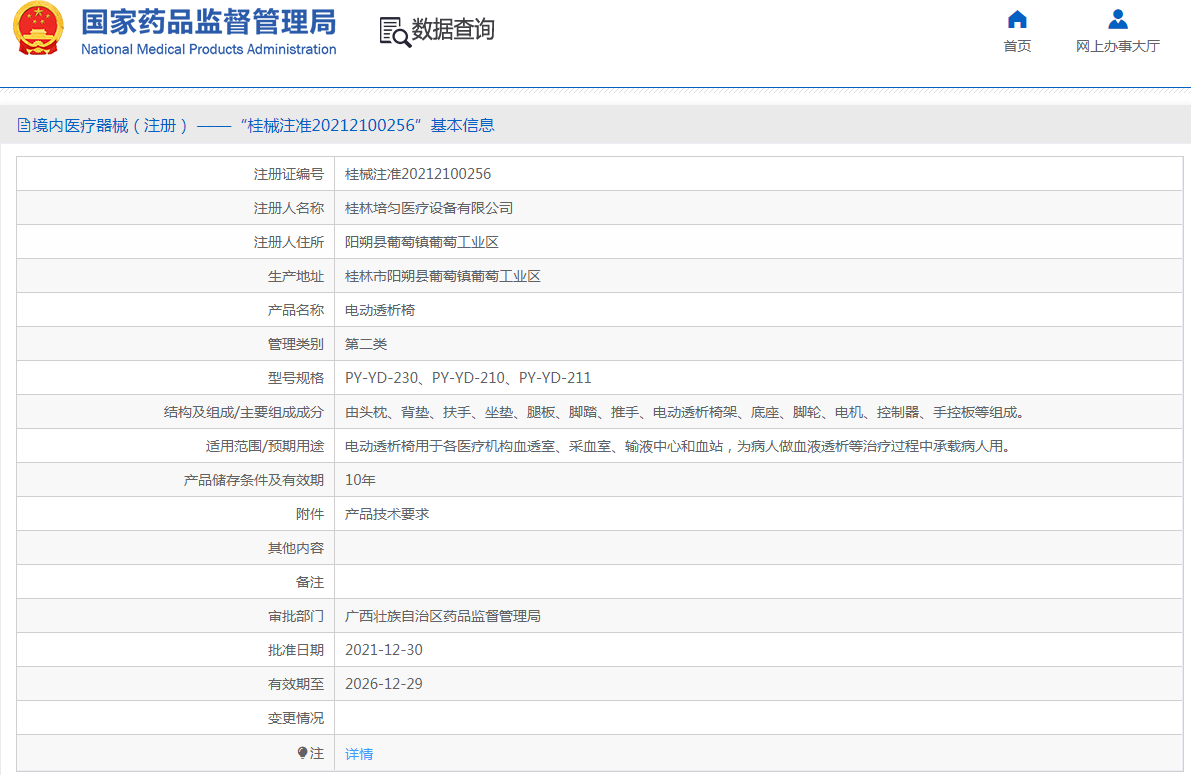Click the 数据查询 search document icon
This screenshot has height=775, width=1191.
(395, 32)
